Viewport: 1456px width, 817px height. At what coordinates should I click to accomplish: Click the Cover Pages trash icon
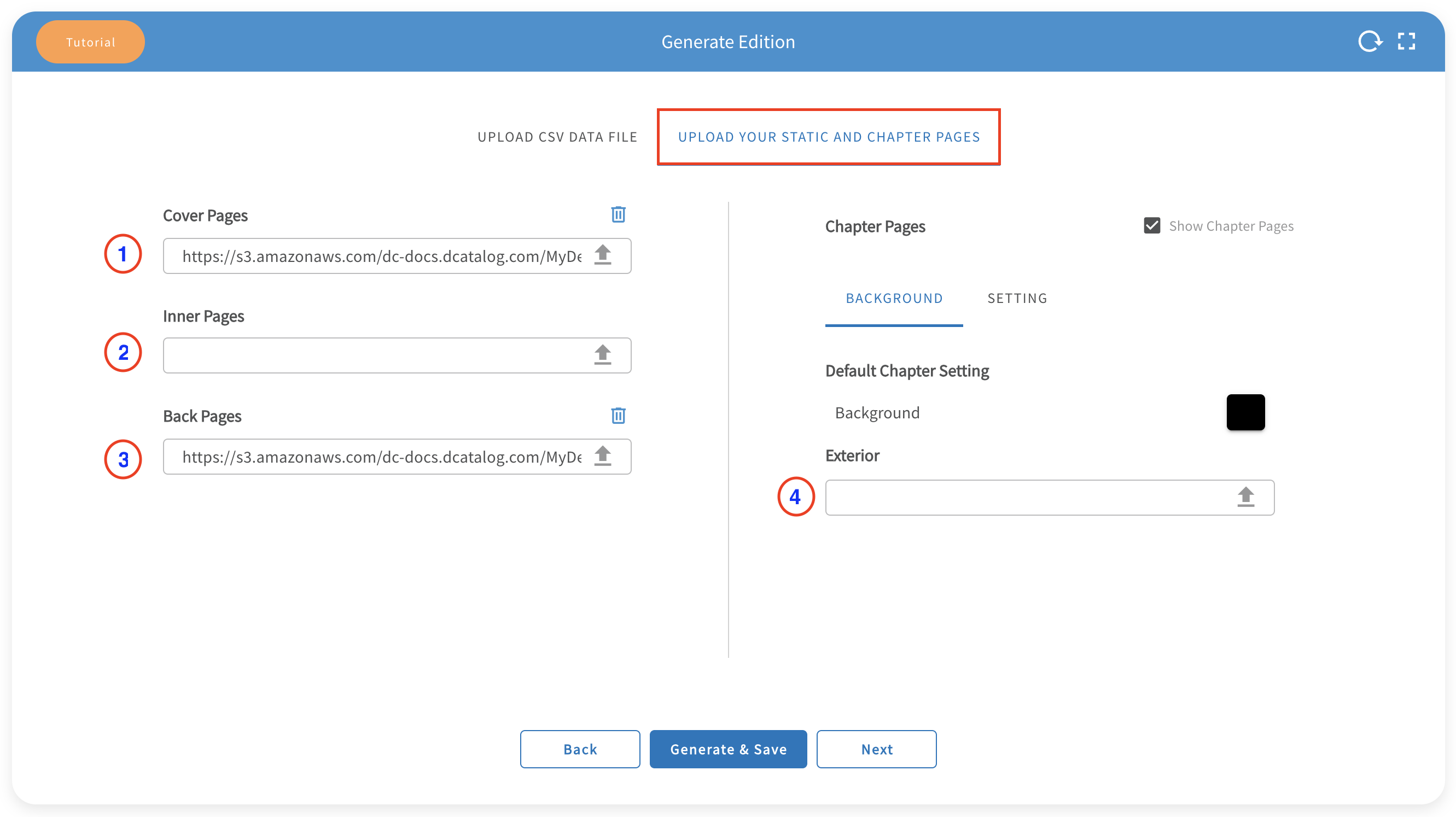(618, 215)
